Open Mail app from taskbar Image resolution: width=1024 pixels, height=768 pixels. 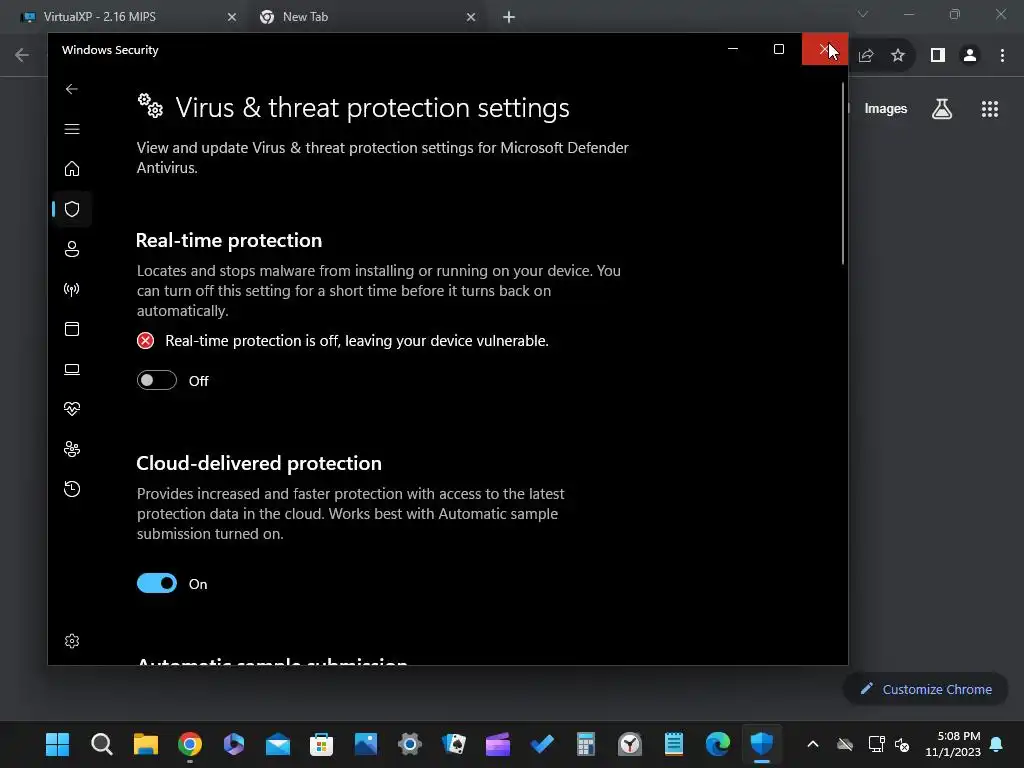tap(278, 744)
